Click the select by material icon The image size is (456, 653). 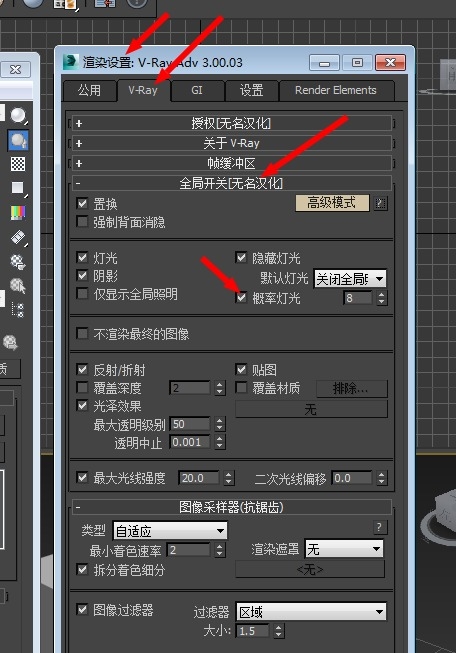tap(18, 286)
